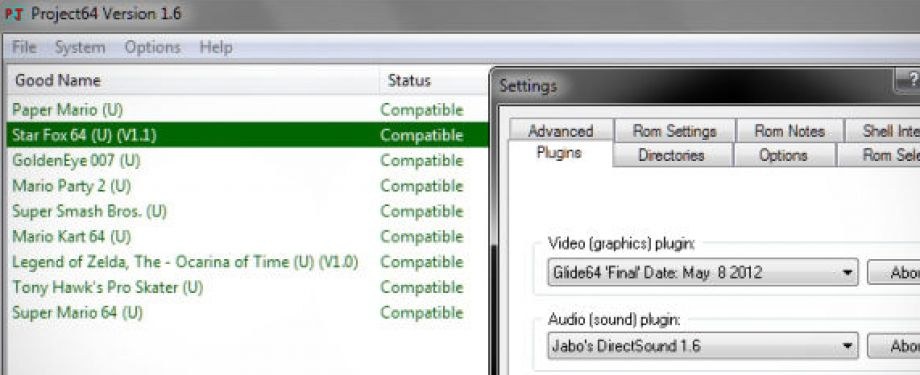Select Mario Kart 64 (U) row

coord(247,237)
